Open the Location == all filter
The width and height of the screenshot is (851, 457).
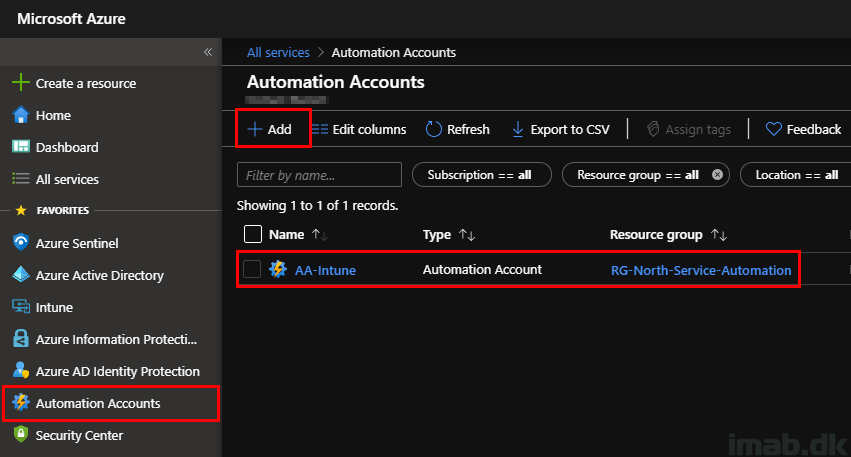(796, 175)
